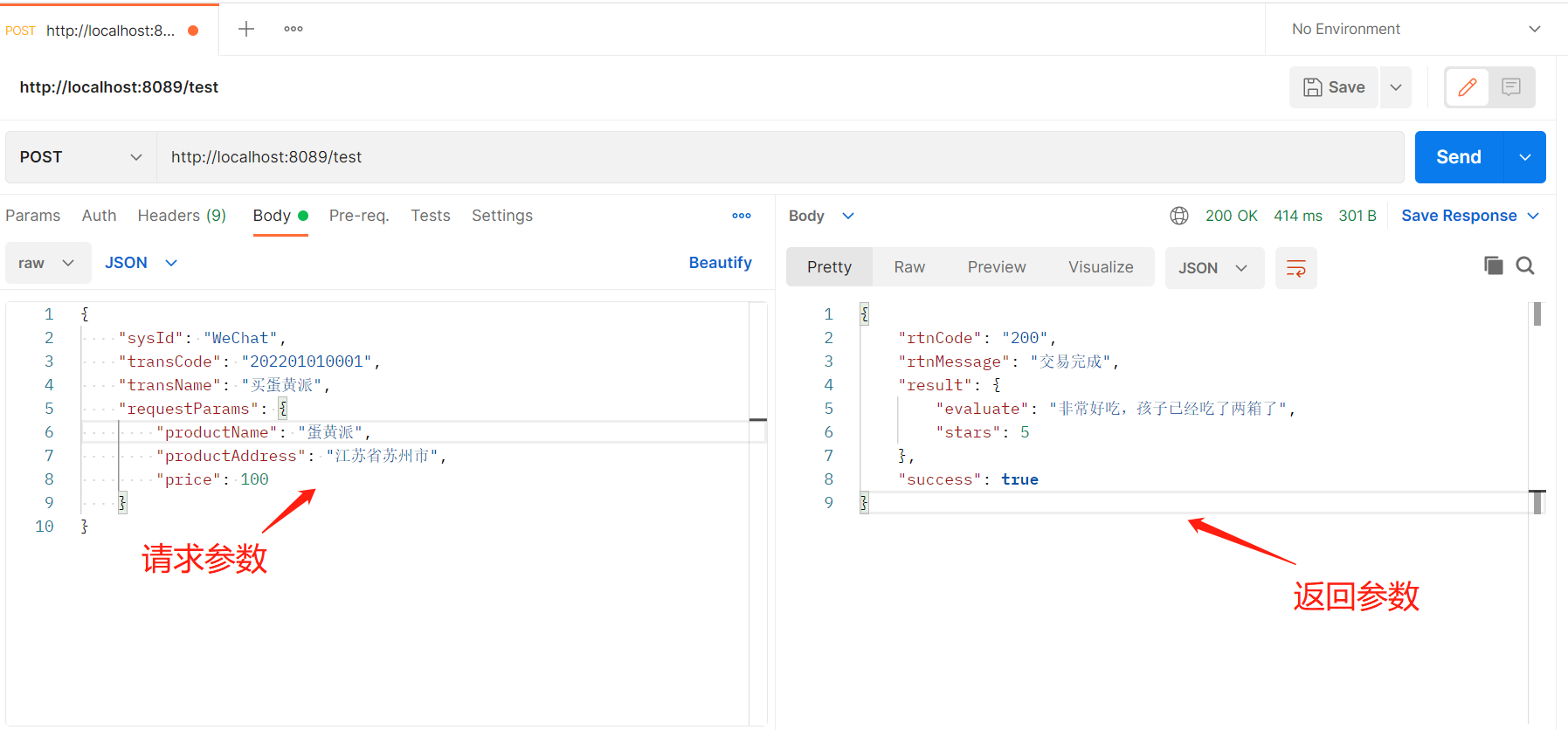
Task: Change response JSON format dropdown
Action: click(x=1214, y=268)
